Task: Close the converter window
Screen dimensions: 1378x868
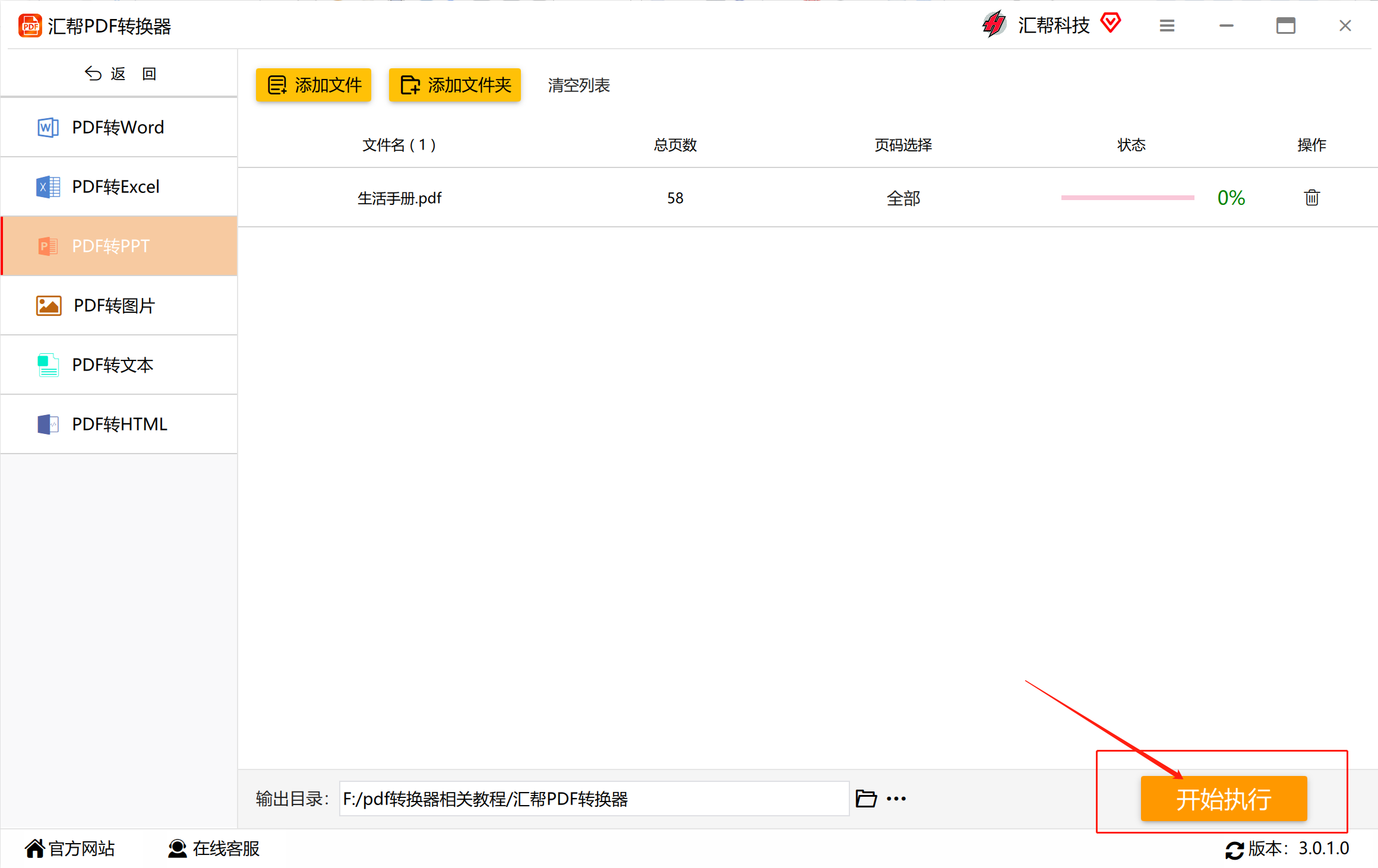Action: pos(1345,26)
